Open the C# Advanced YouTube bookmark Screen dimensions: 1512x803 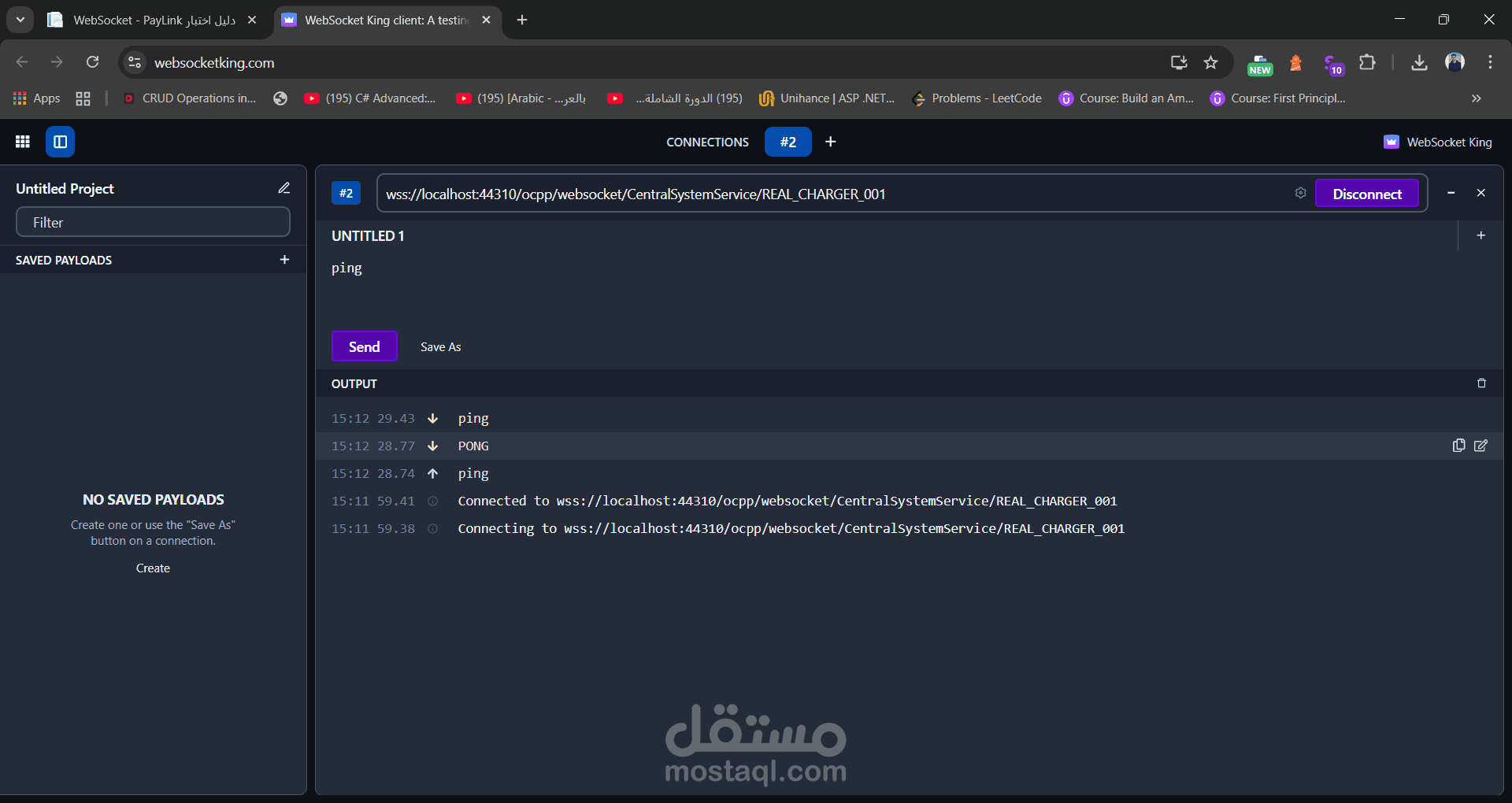coord(369,98)
